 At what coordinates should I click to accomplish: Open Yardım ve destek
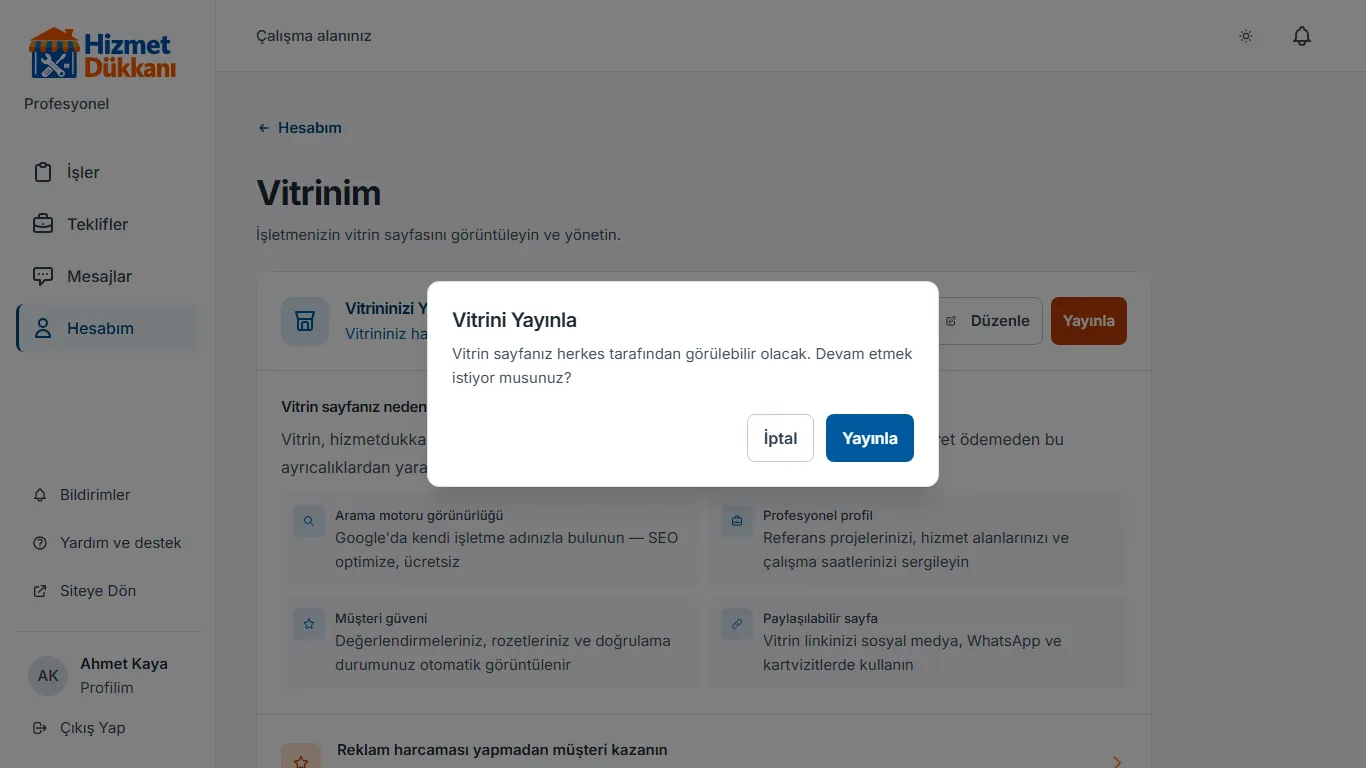pos(107,543)
